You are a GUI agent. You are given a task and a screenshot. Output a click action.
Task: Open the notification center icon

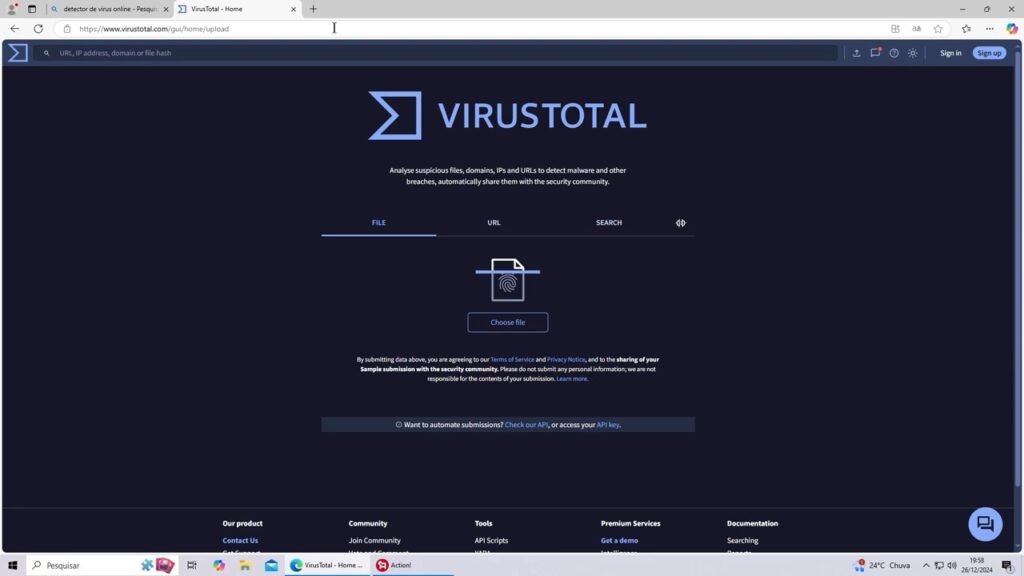(1008, 566)
